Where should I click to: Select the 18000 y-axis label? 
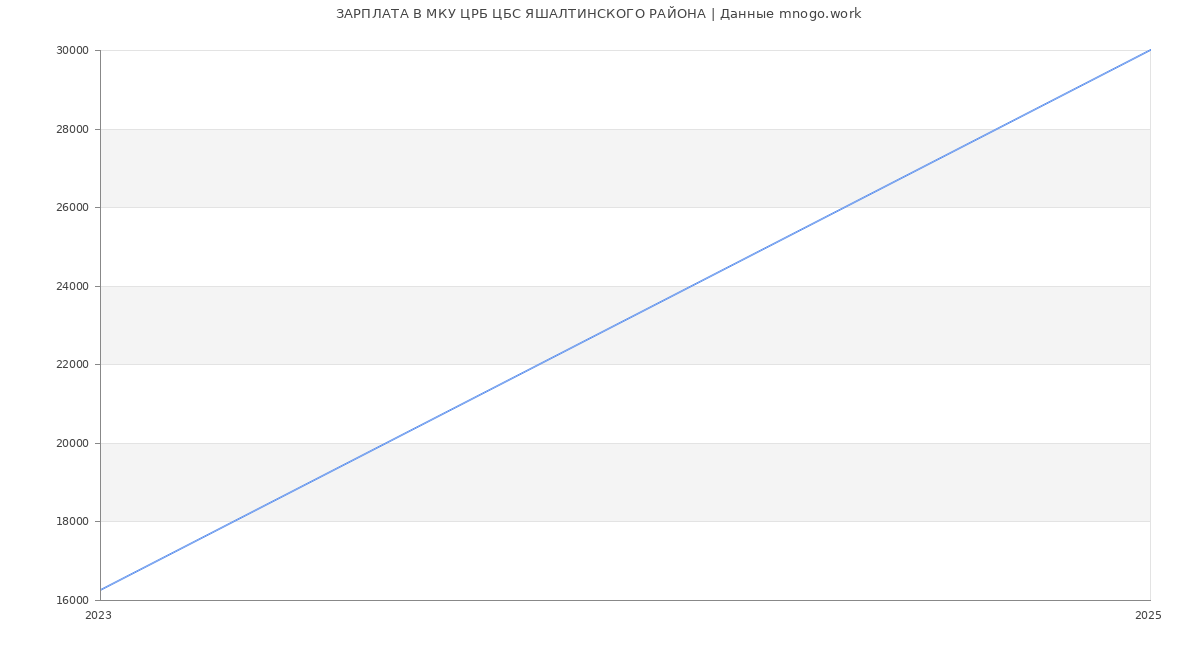click(73, 522)
